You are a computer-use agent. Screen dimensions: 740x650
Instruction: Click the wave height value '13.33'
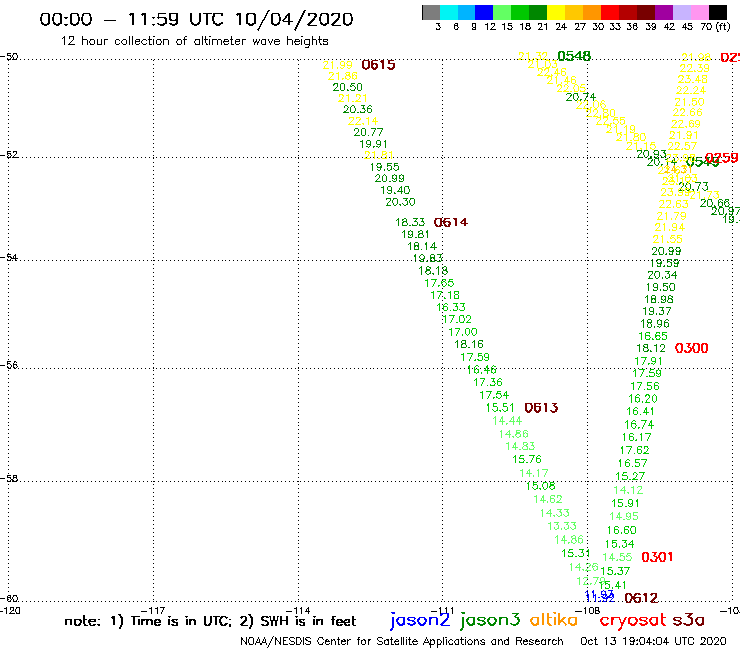point(562,526)
